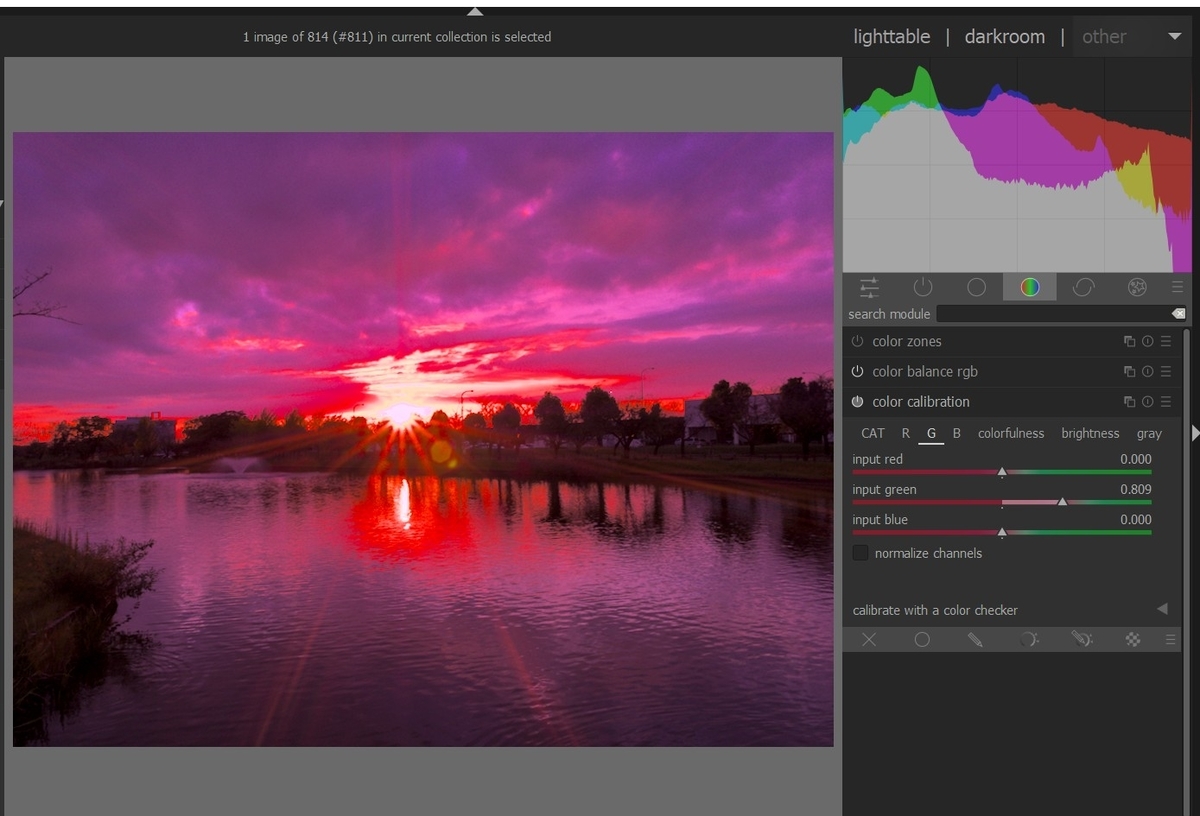1200x816 pixels.
Task: Open the brightness tab
Action: pyautogui.click(x=1090, y=433)
